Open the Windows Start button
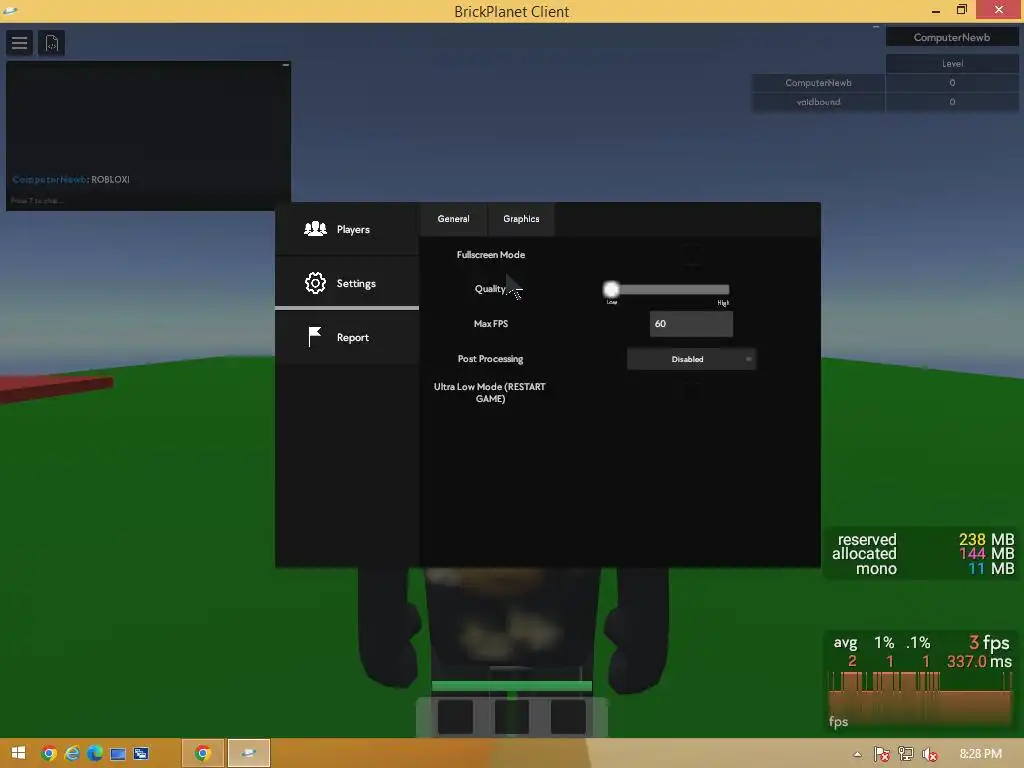 pyautogui.click(x=18, y=753)
